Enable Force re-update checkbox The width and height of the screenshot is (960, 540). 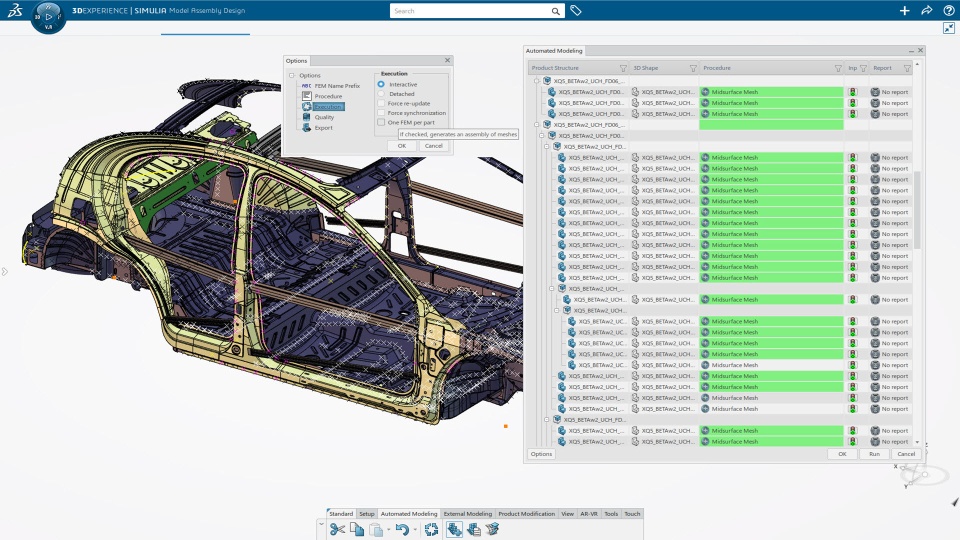pyautogui.click(x=381, y=103)
